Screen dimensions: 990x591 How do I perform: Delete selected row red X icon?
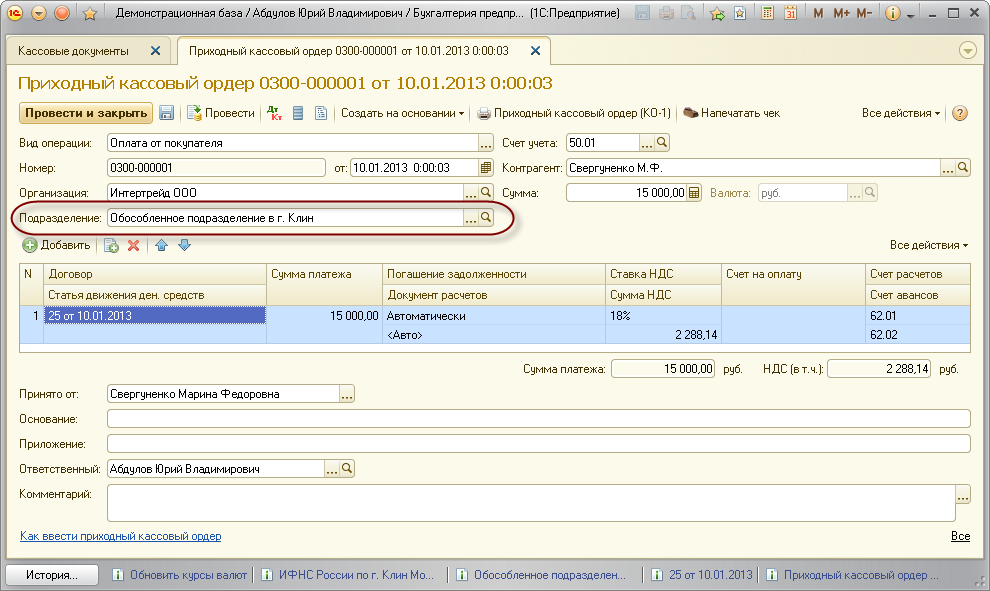point(133,245)
